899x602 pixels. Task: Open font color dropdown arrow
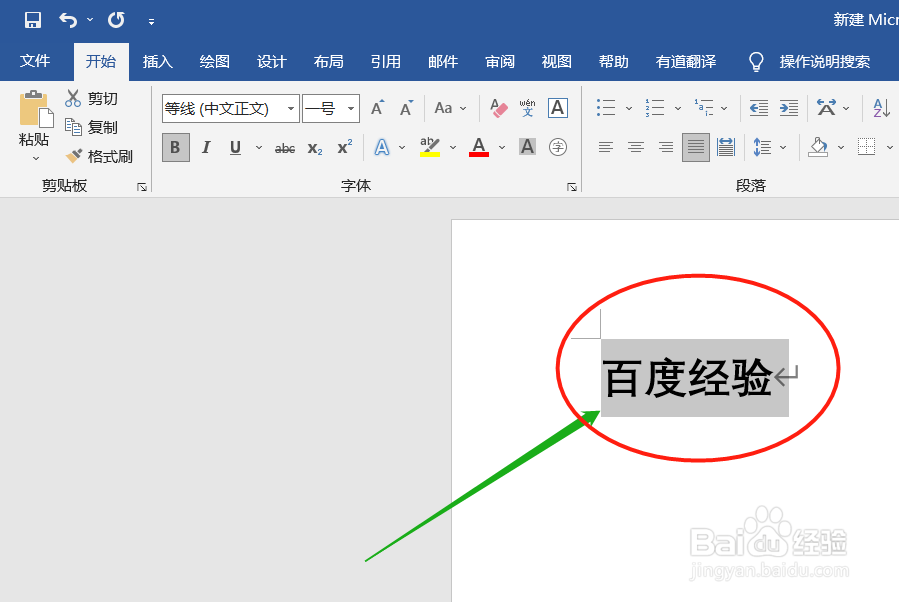[502, 147]
